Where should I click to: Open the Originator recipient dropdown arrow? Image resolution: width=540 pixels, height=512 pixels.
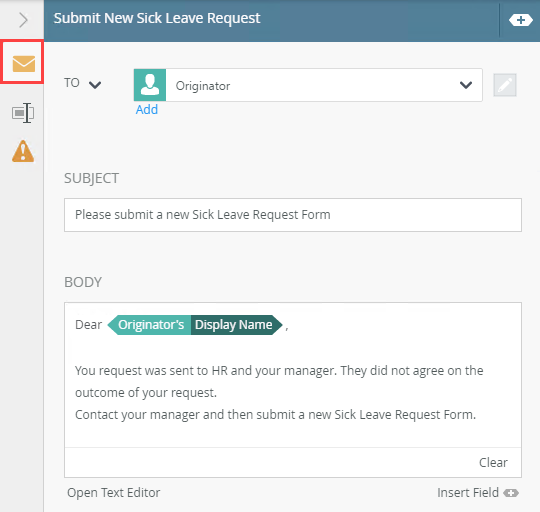[466, 85]
